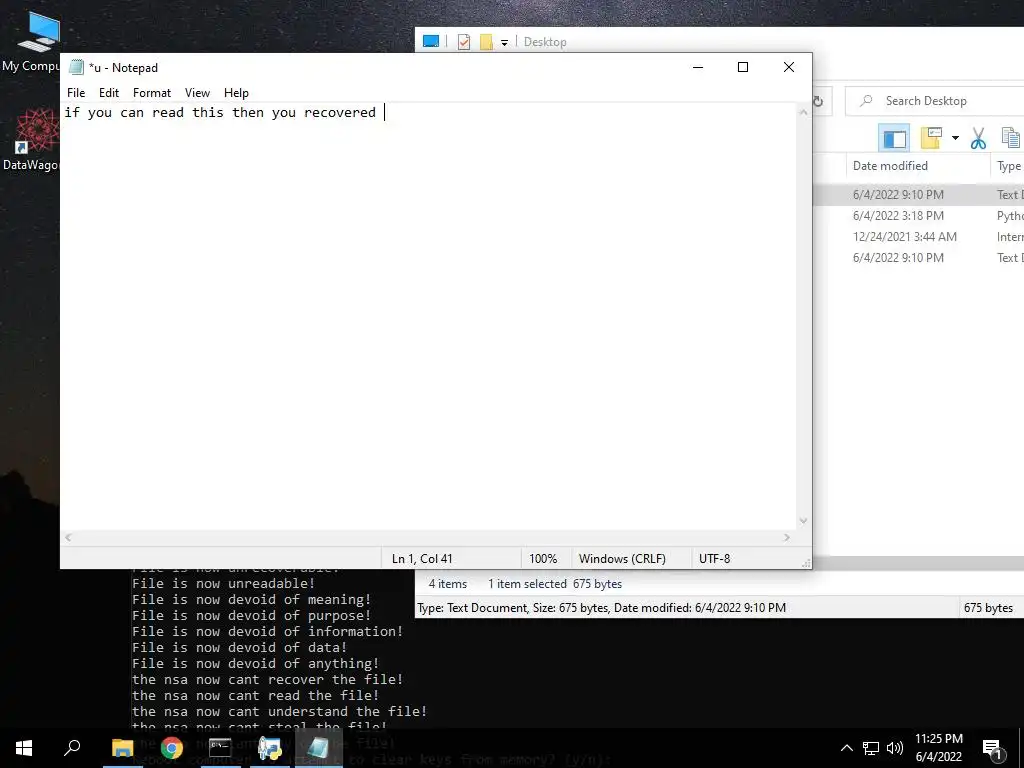This screenshot has height=768, width=1024.
Task: Click '1 item selected 675 bytes' status text
Action: (554, 584)
